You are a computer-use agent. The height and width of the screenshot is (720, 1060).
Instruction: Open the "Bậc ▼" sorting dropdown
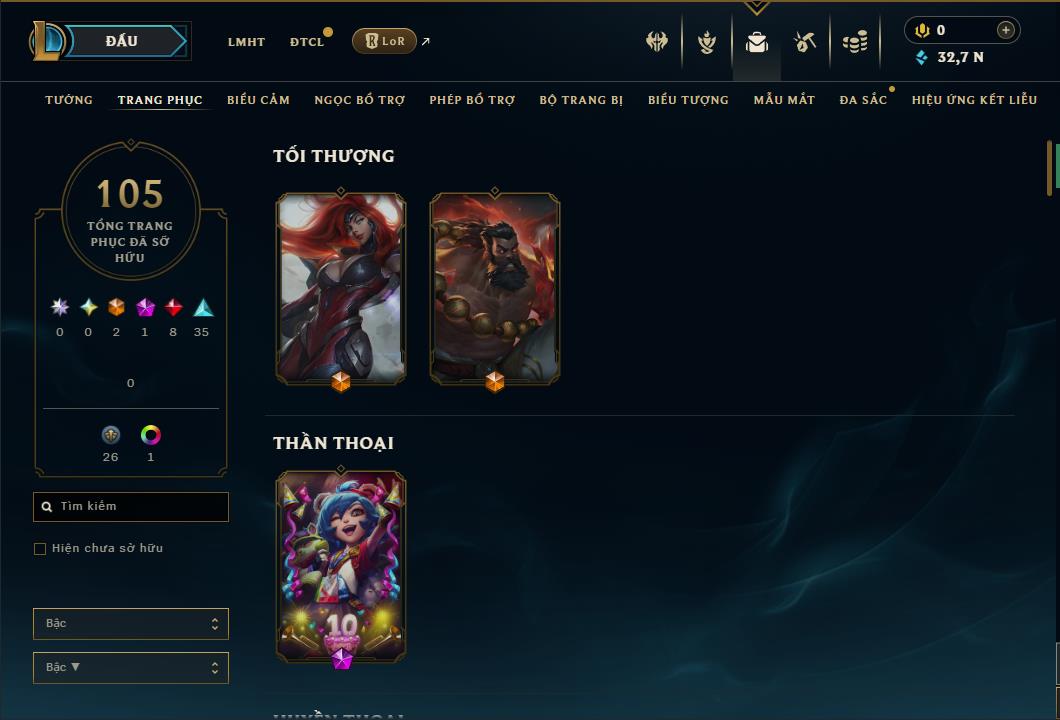[x=131, y=667]
